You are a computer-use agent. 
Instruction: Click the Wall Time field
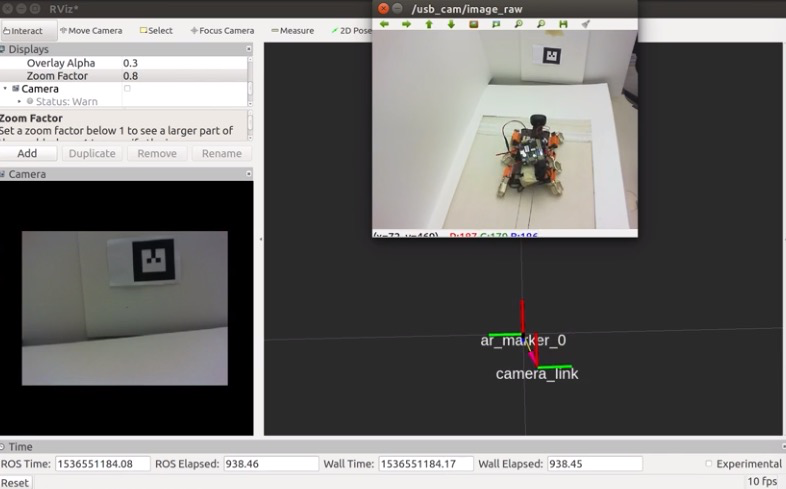click(426, 464)
